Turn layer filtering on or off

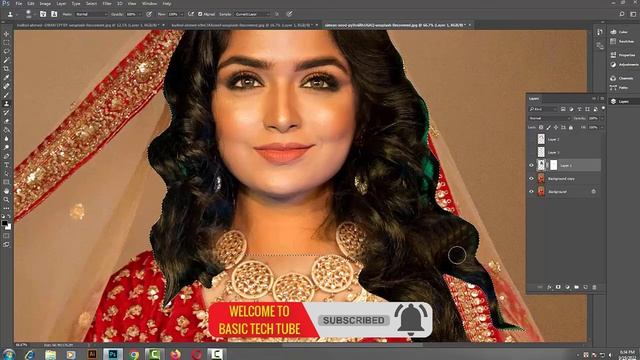click(603, 109)
